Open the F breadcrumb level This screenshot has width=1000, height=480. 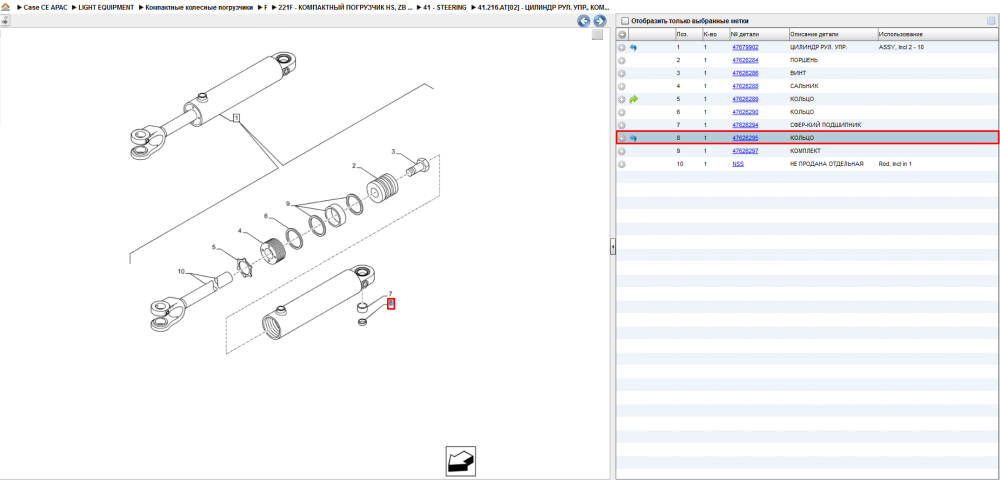coord(266,8)
